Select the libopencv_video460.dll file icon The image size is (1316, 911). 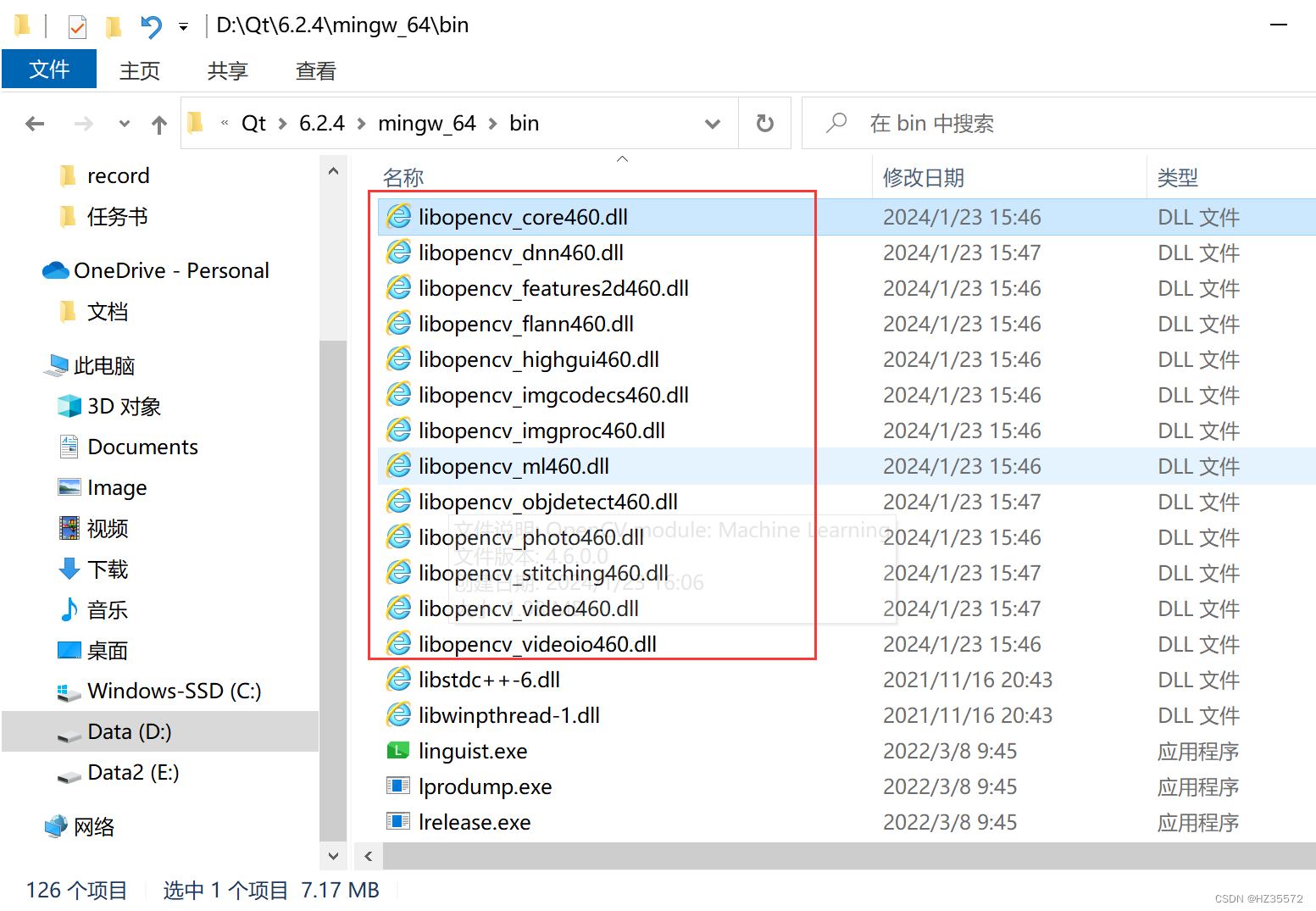[398, 608]
